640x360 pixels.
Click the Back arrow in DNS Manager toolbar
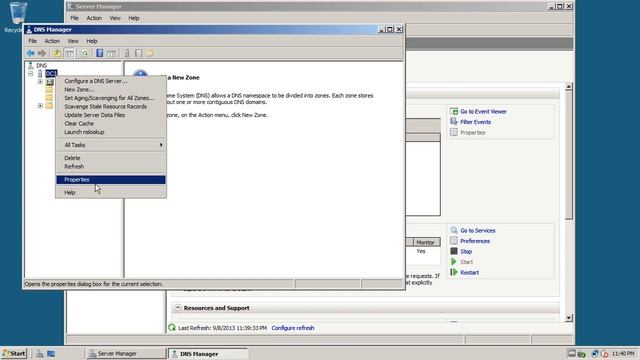31,53
